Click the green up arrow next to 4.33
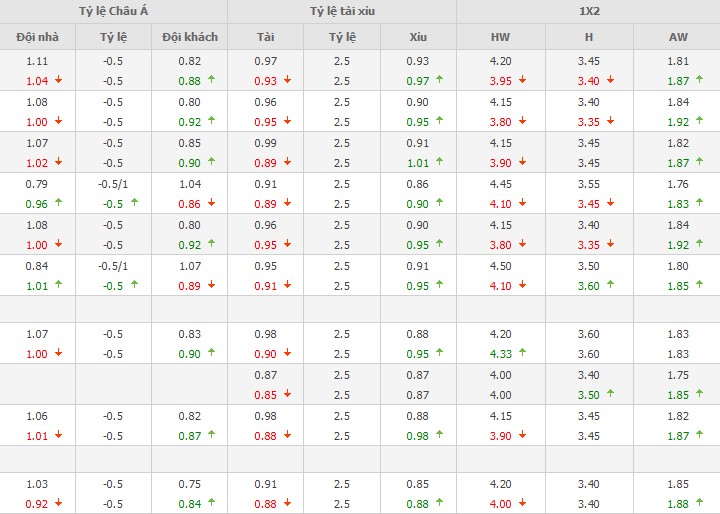The width and height of the screenshot is (720, 514). coord(522,353)
